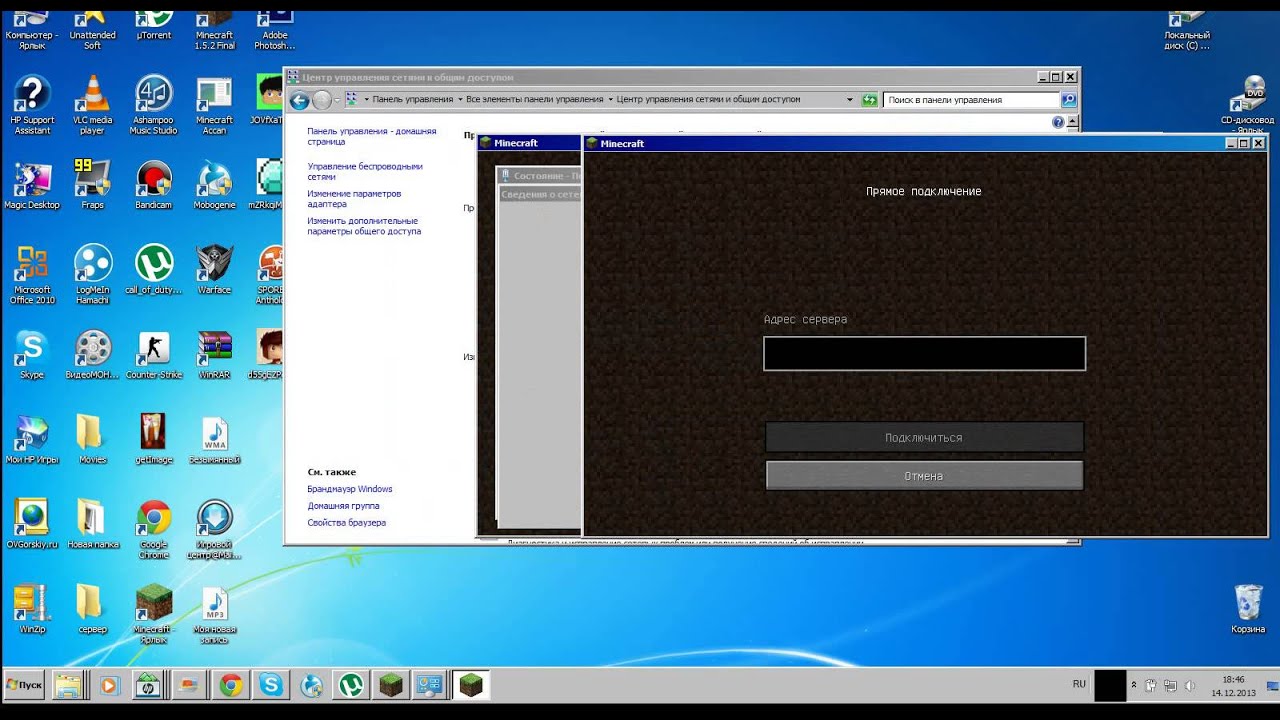
Task: Open the address bar history dropdown arrow
Action: [850, 100]
